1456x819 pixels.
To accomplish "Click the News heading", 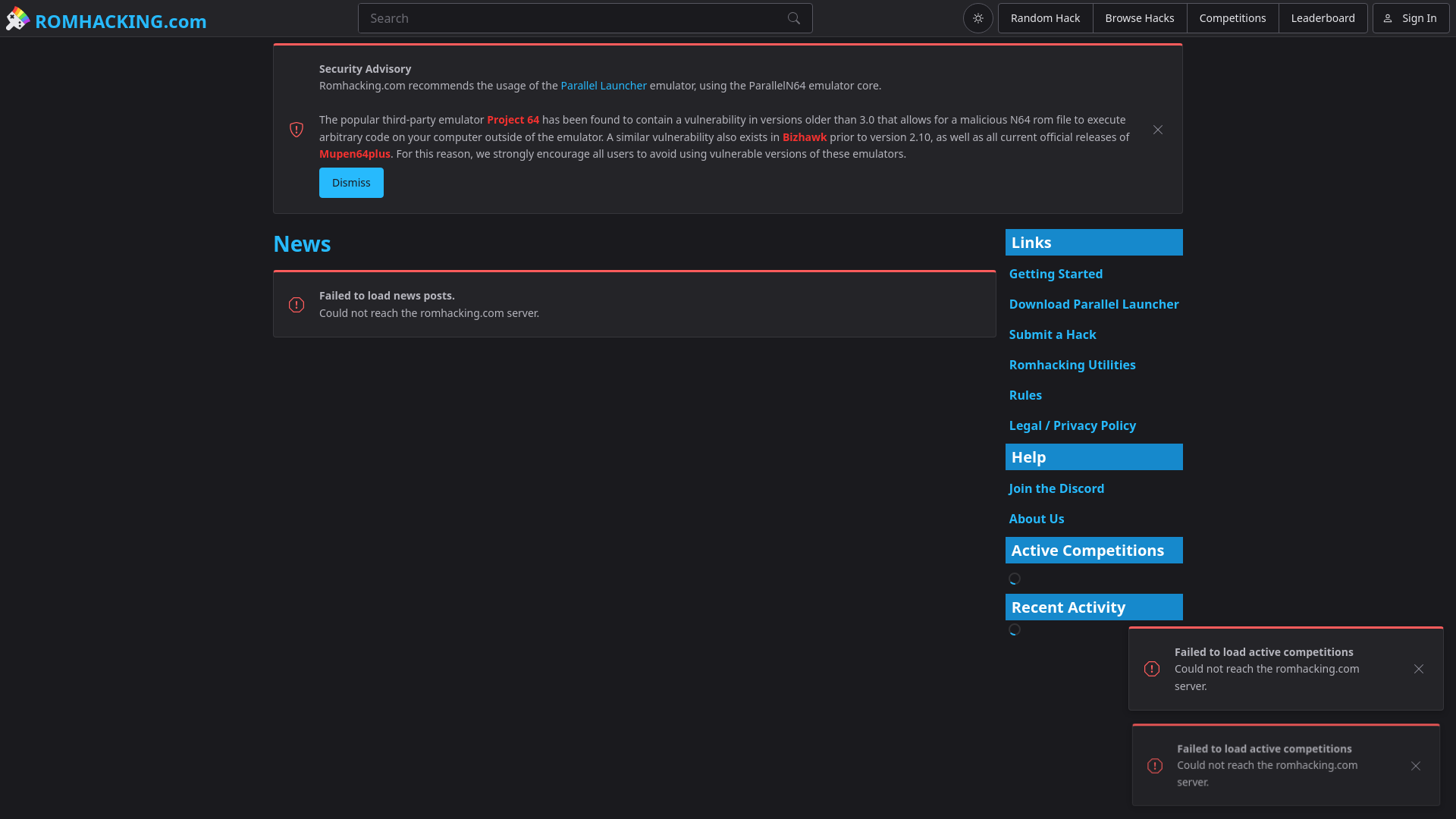I will (302, 244).
